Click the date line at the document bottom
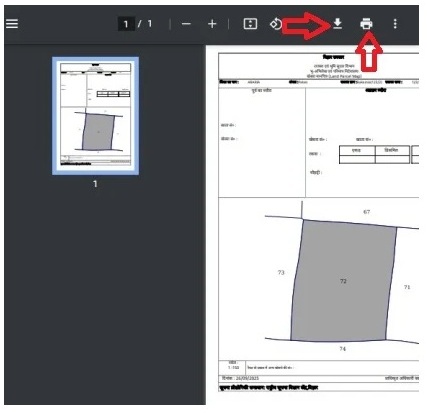 tap(240, 378)
